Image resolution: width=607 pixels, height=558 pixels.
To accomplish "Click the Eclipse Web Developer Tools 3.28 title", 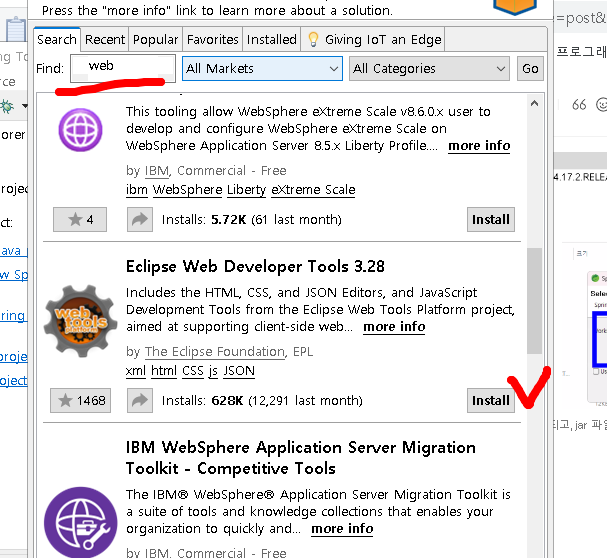I will (x=255, y=267).
